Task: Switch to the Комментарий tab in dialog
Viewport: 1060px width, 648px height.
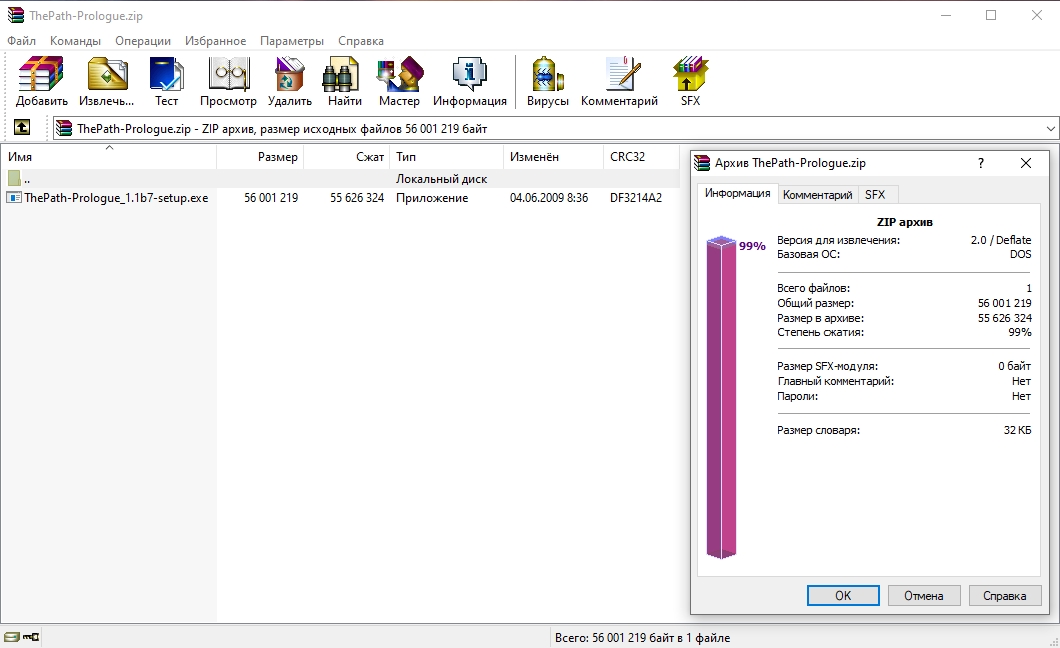Action: [817, 195]
